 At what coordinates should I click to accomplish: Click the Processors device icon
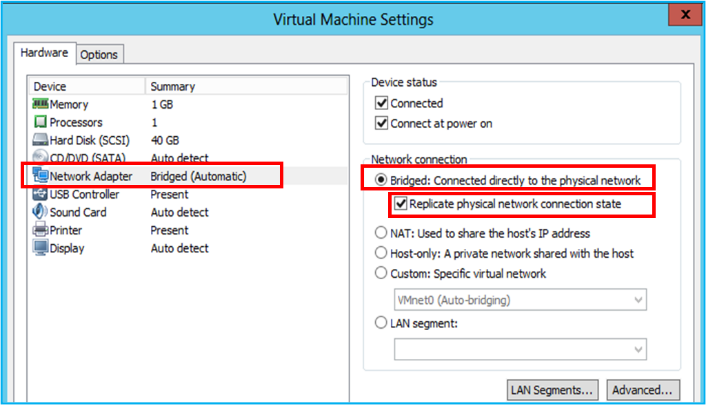[40, 123]
